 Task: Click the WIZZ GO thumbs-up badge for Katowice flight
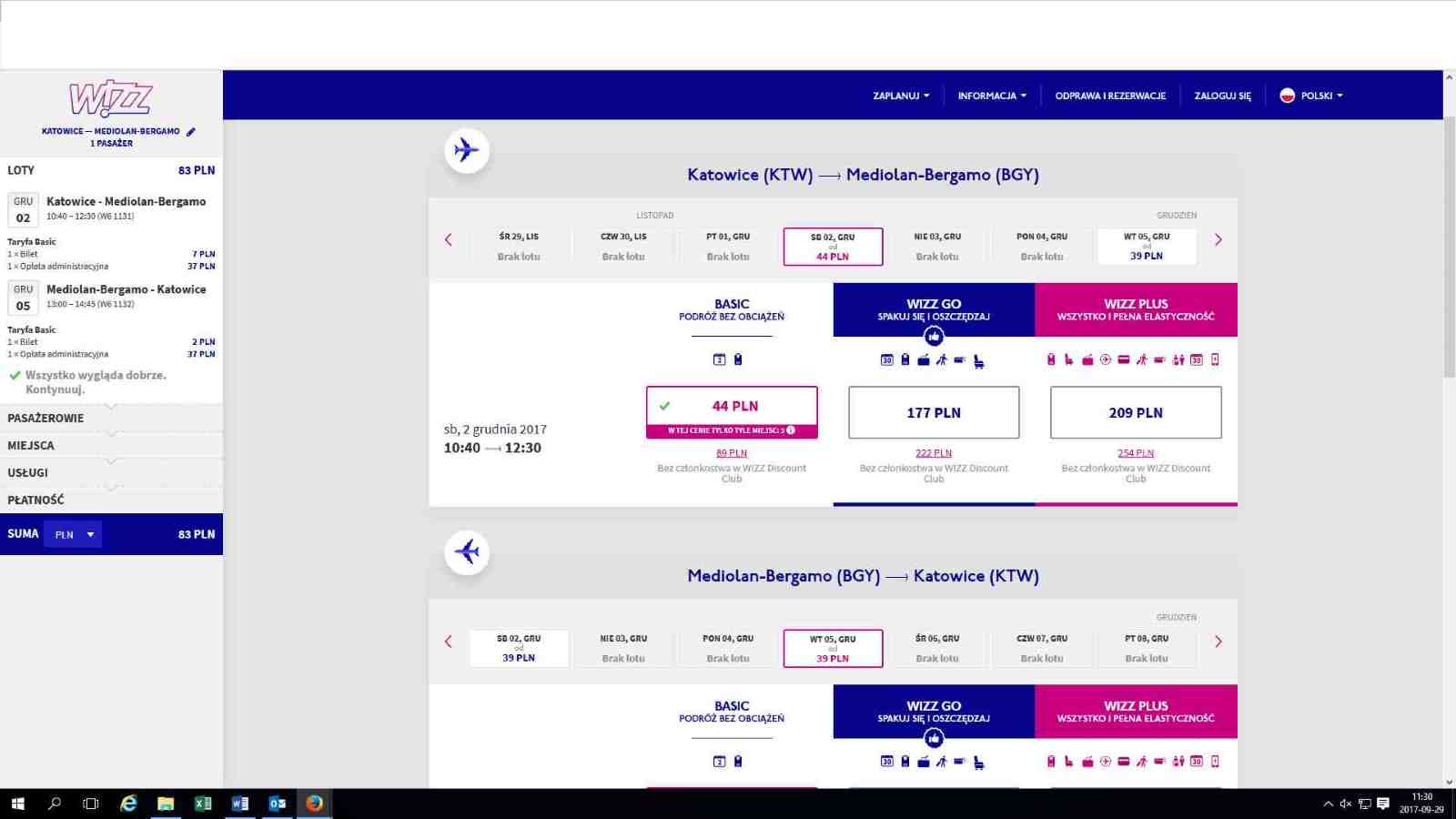point(934,337)
